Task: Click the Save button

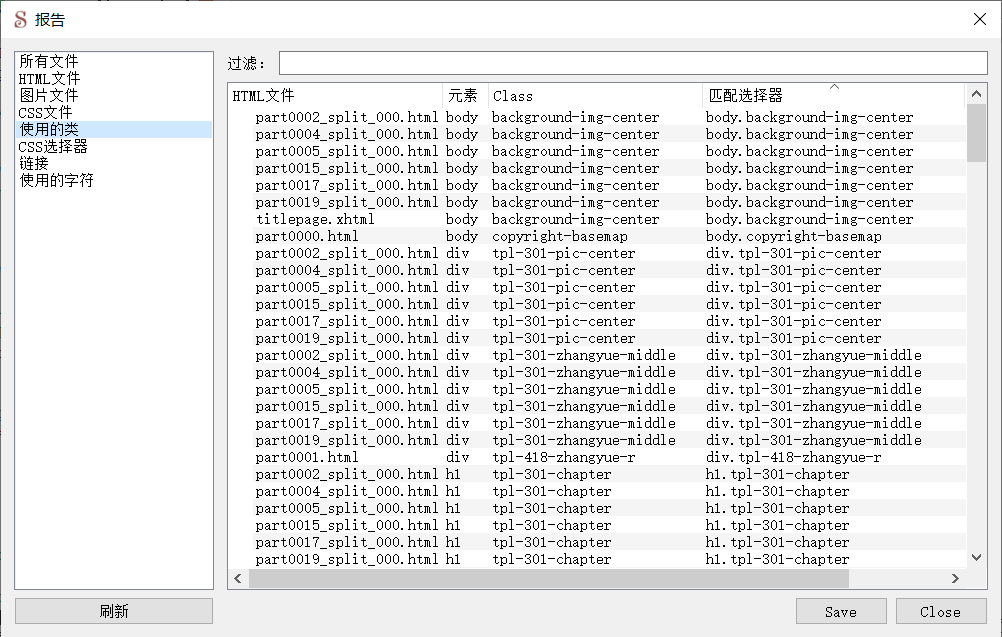Action: pyautogui.click(x=841, y=611)
